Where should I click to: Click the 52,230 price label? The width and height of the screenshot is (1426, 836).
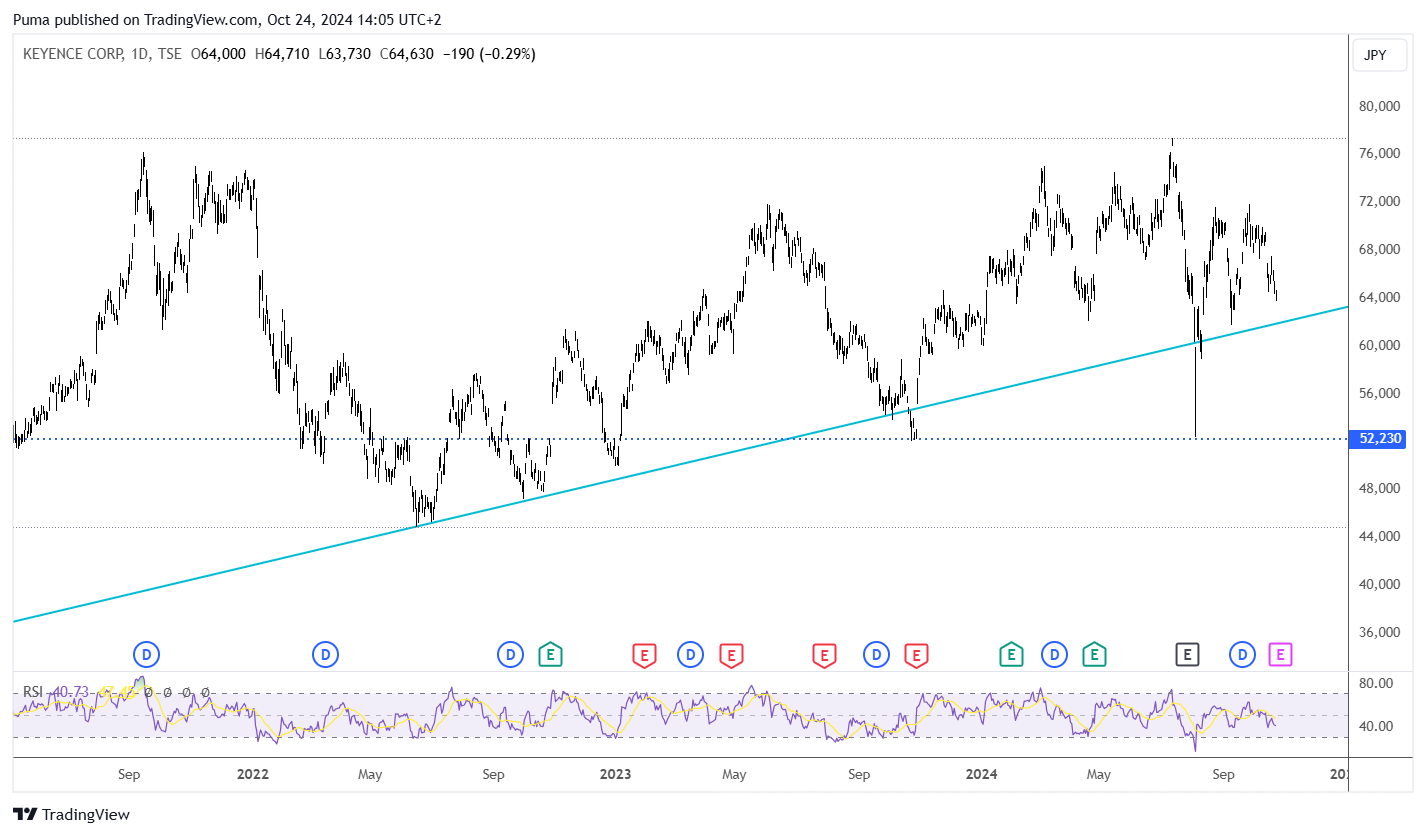click(1381, 438)
